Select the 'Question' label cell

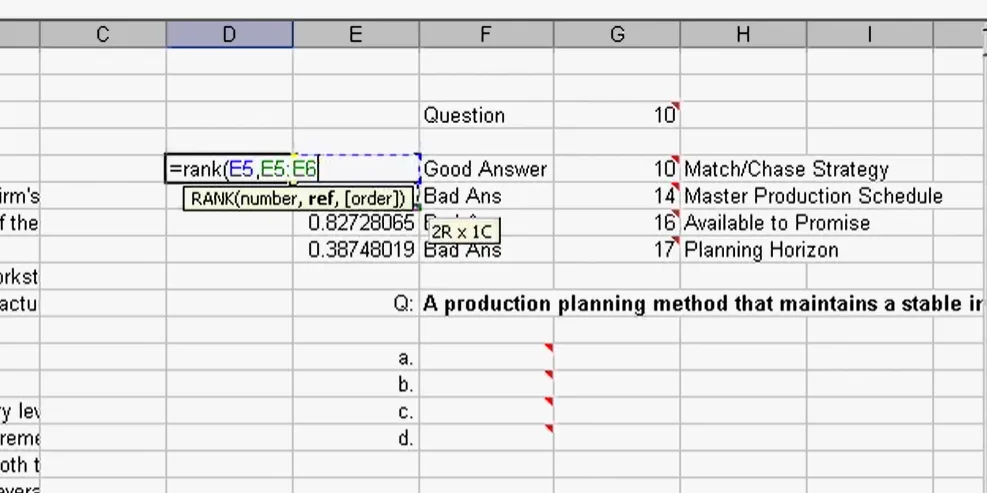tap(464, 115)
